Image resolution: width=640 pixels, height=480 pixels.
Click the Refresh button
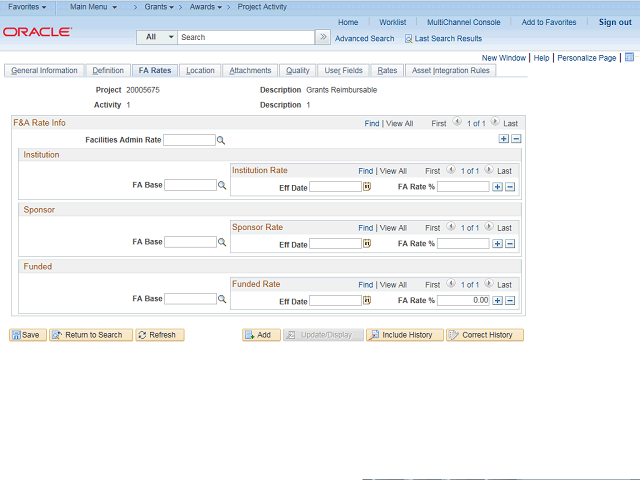tap(160, 335)
